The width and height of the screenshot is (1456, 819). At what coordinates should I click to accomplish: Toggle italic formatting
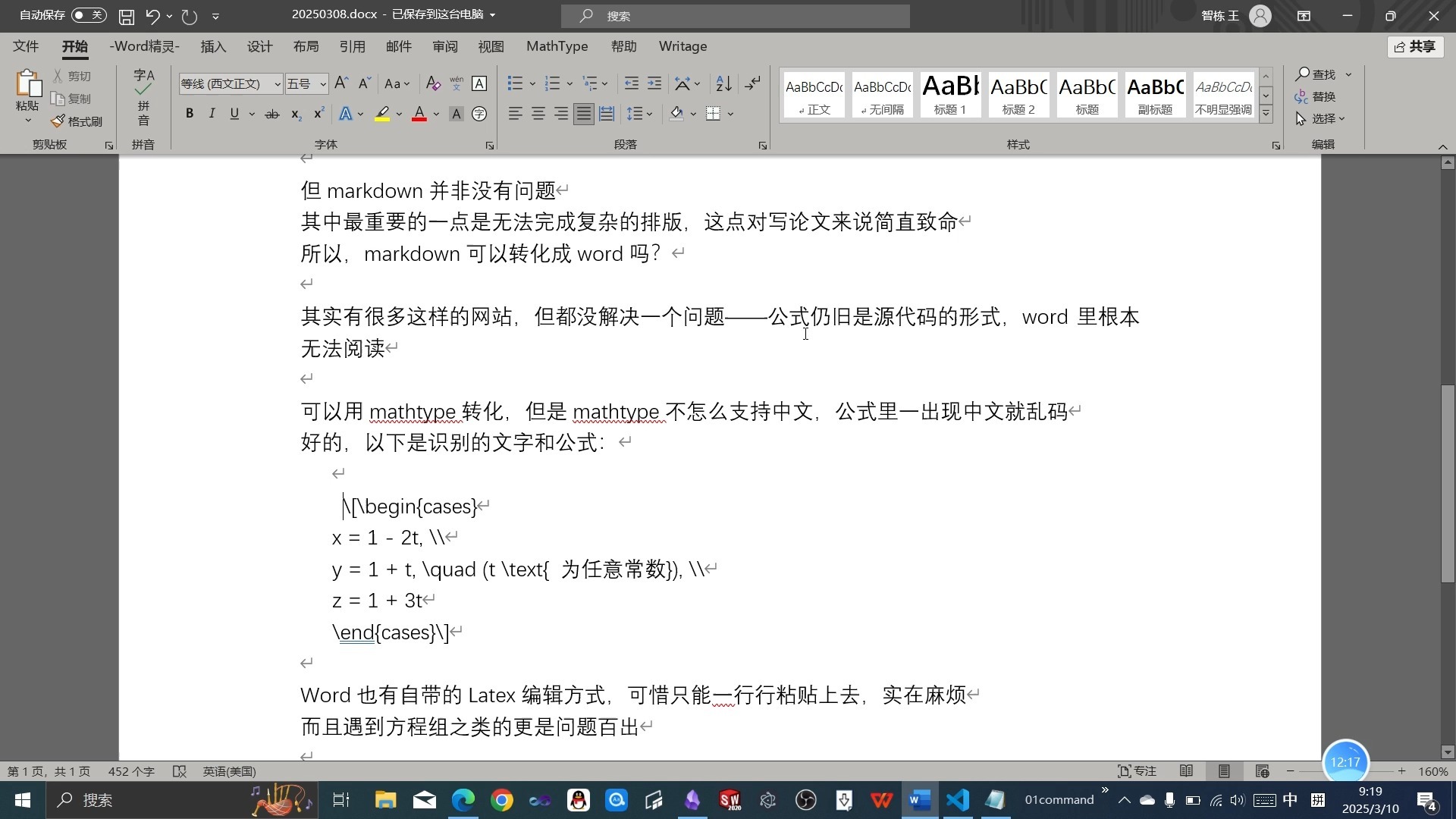click(212, 114)
